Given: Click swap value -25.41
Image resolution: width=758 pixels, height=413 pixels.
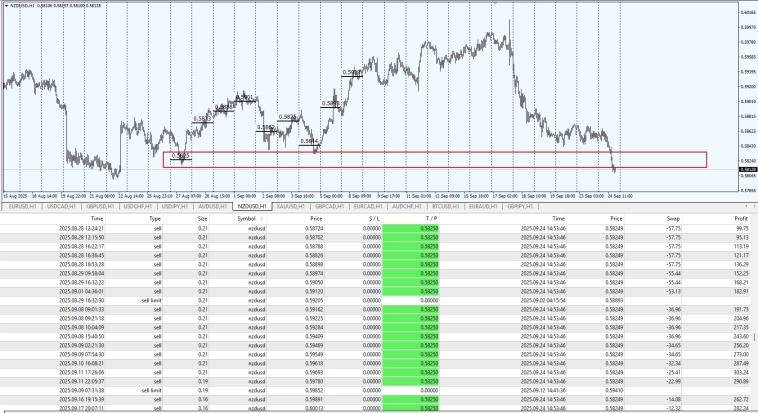Looking at the screenshot, I should 673,372.
